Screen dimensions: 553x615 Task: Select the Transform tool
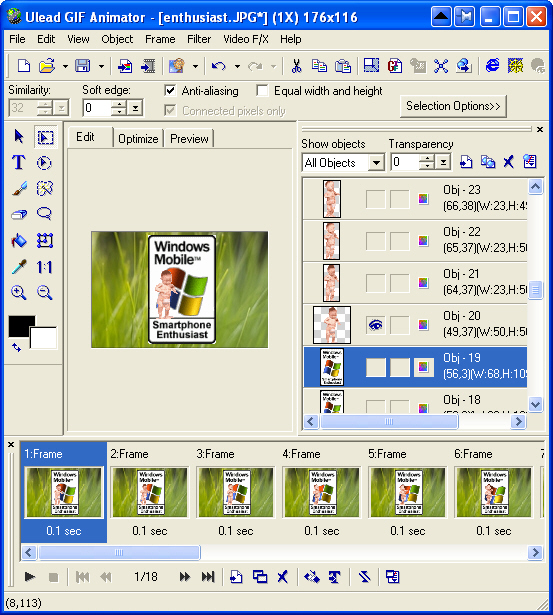coord(45,240)
